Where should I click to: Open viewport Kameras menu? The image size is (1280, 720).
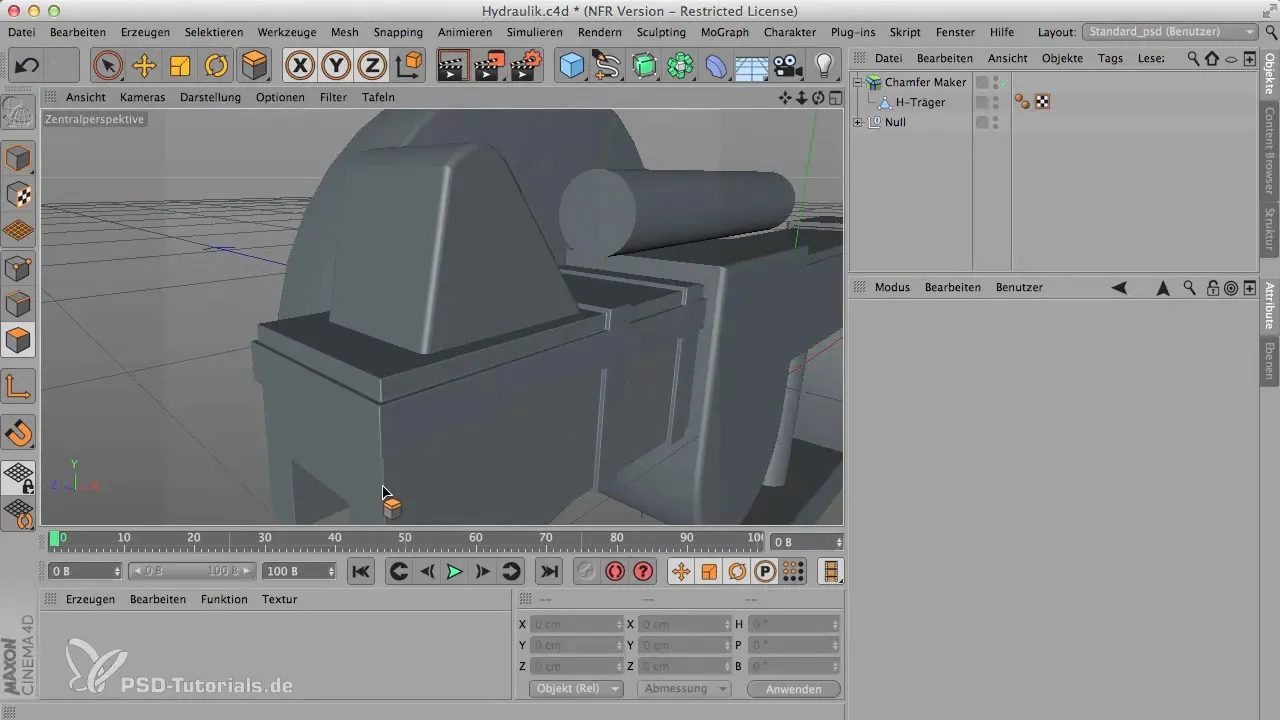coord(142,97)
